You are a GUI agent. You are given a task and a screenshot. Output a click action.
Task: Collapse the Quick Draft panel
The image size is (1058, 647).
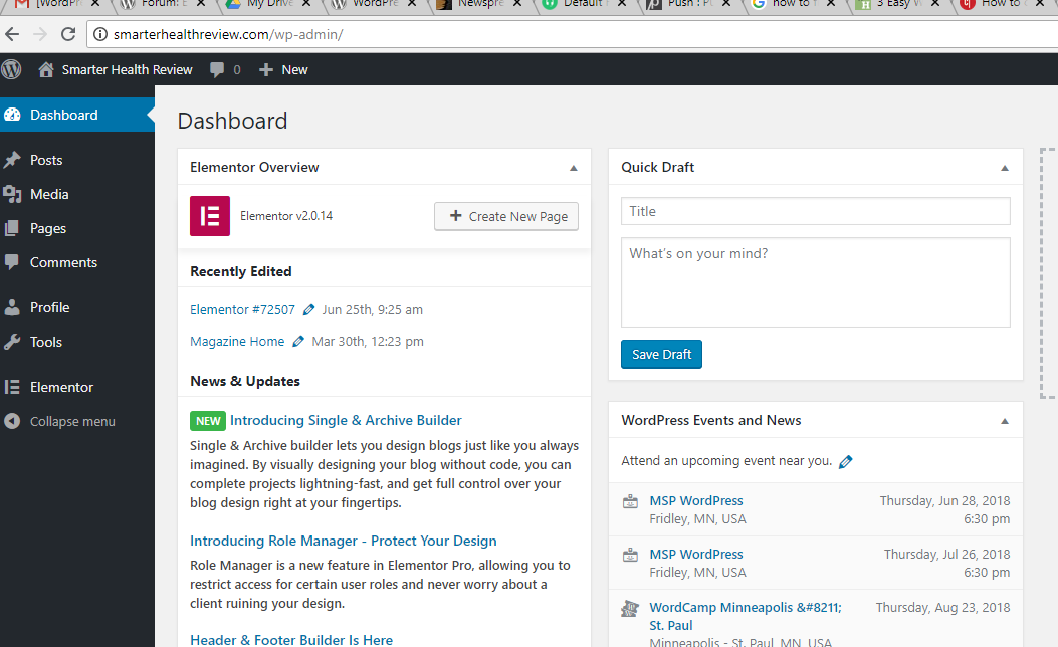pyautogui.click(x=1005, y=168)
